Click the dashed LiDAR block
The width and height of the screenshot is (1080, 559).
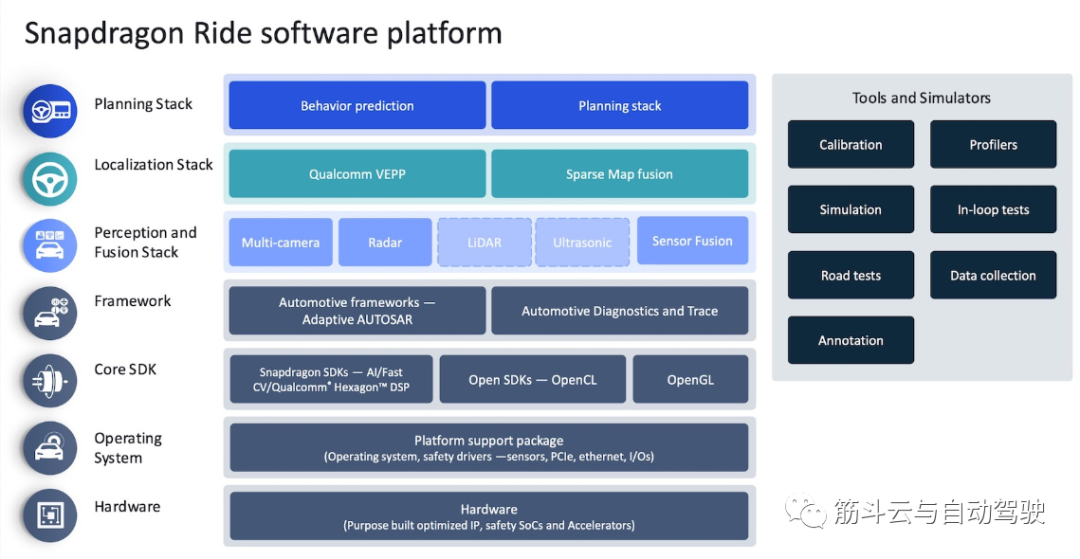click(484, 242)
